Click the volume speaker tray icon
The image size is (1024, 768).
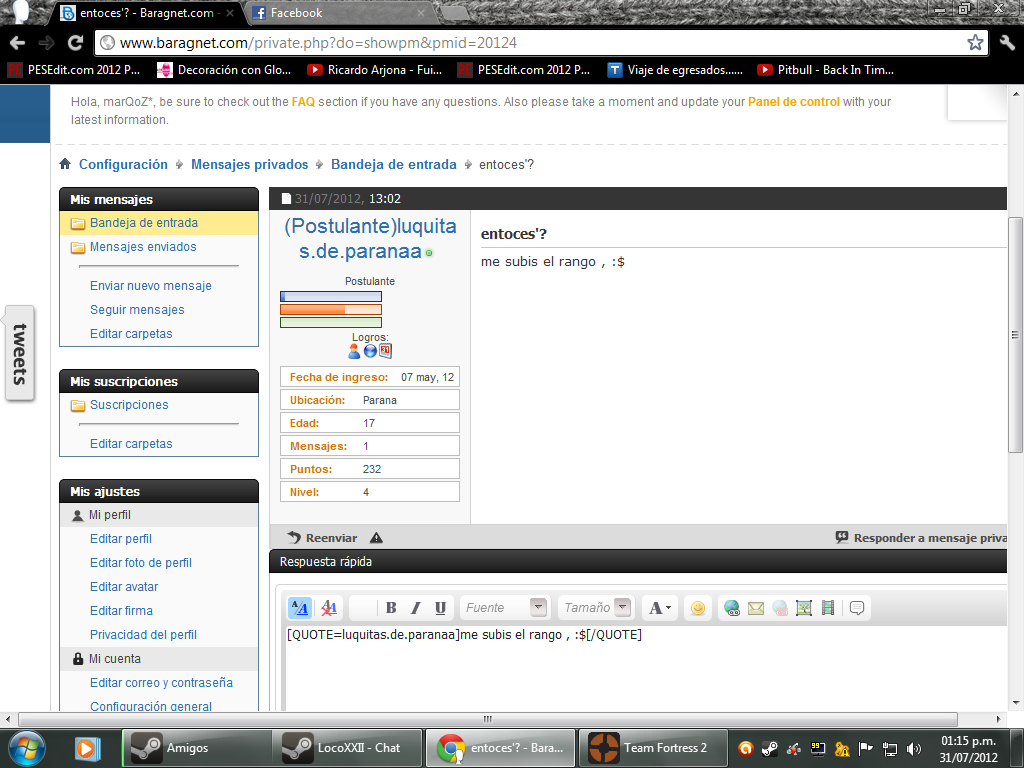[914, 748]
